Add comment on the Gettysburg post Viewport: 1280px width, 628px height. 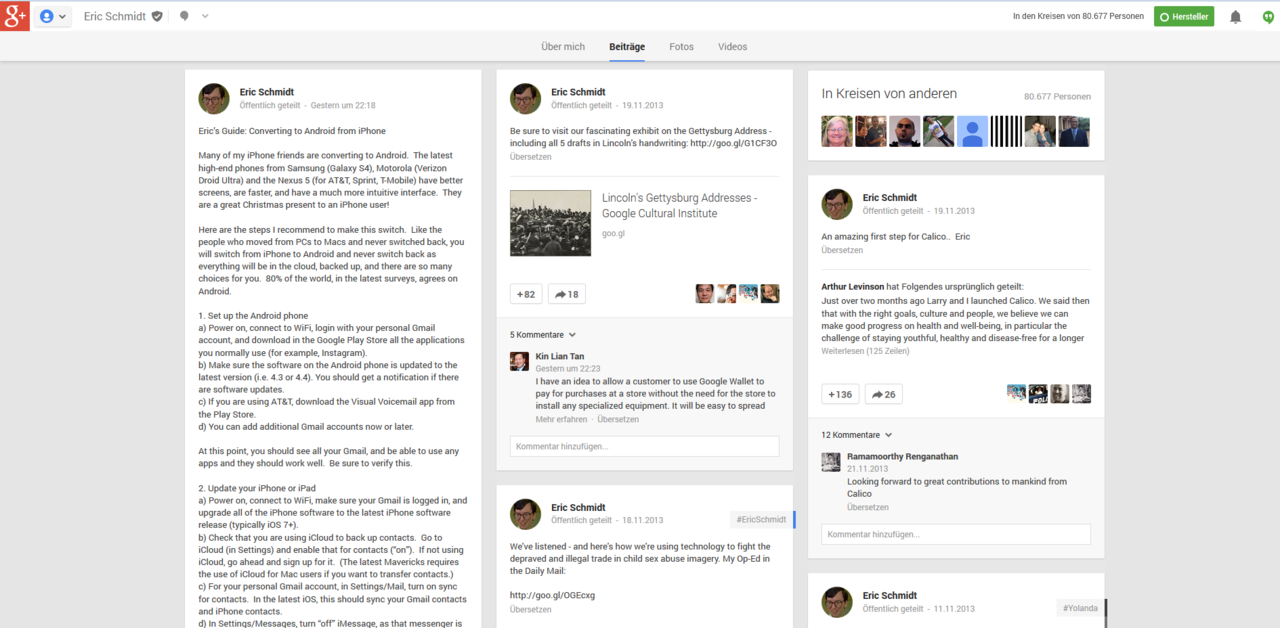[644, 446]
